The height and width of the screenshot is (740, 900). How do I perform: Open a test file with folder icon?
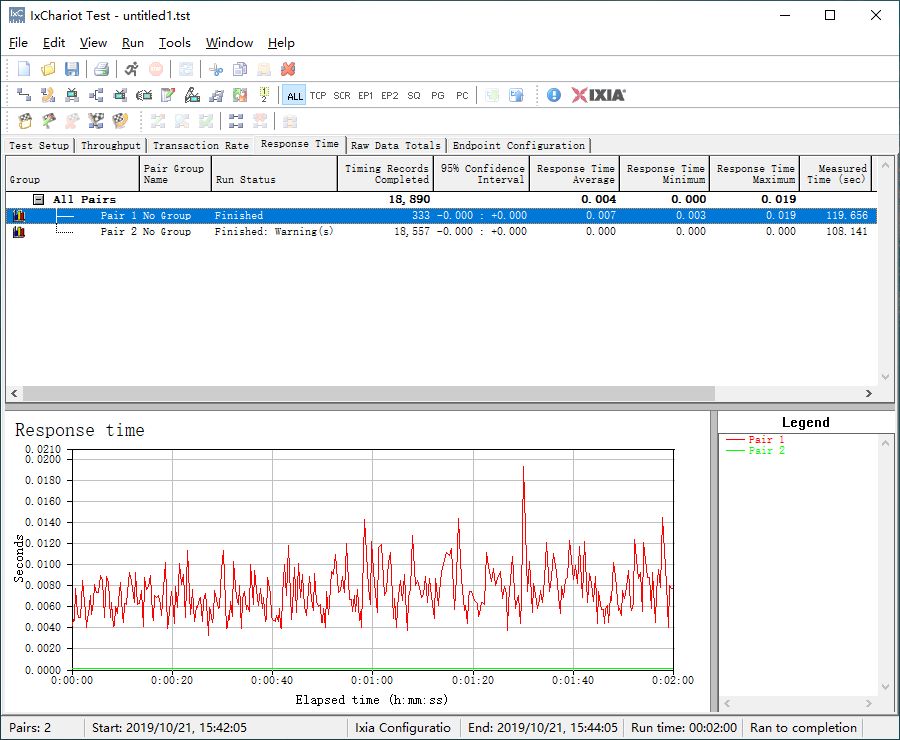pos(48,69)
